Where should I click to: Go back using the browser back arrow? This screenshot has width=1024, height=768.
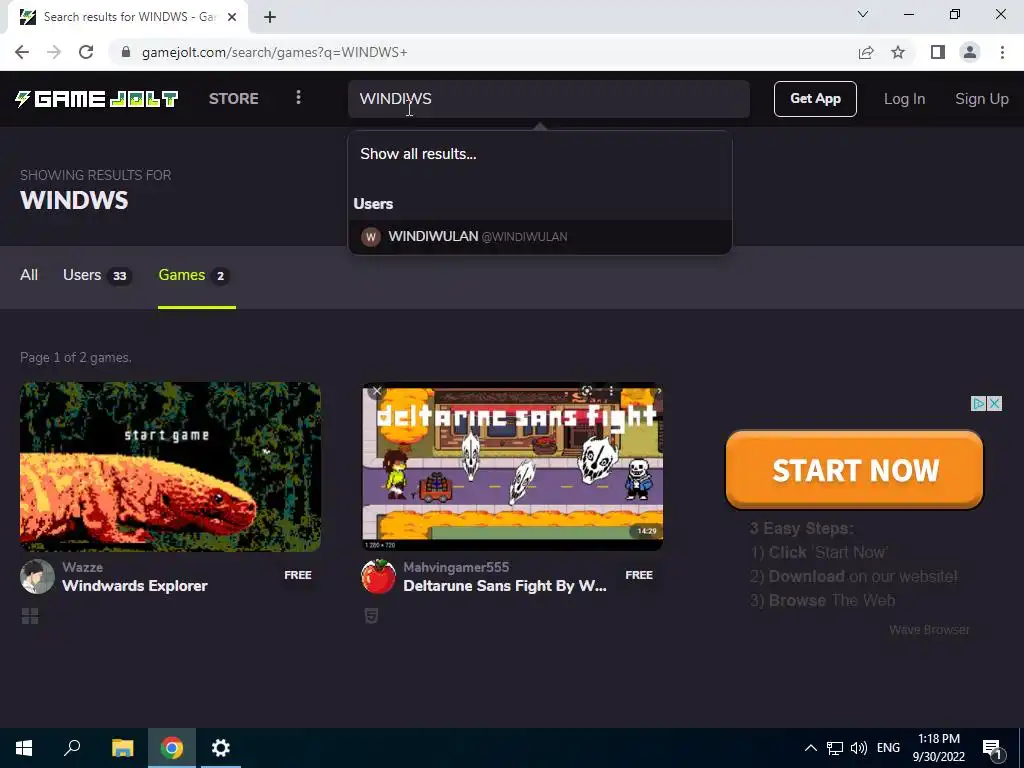[x=22, y=52]
